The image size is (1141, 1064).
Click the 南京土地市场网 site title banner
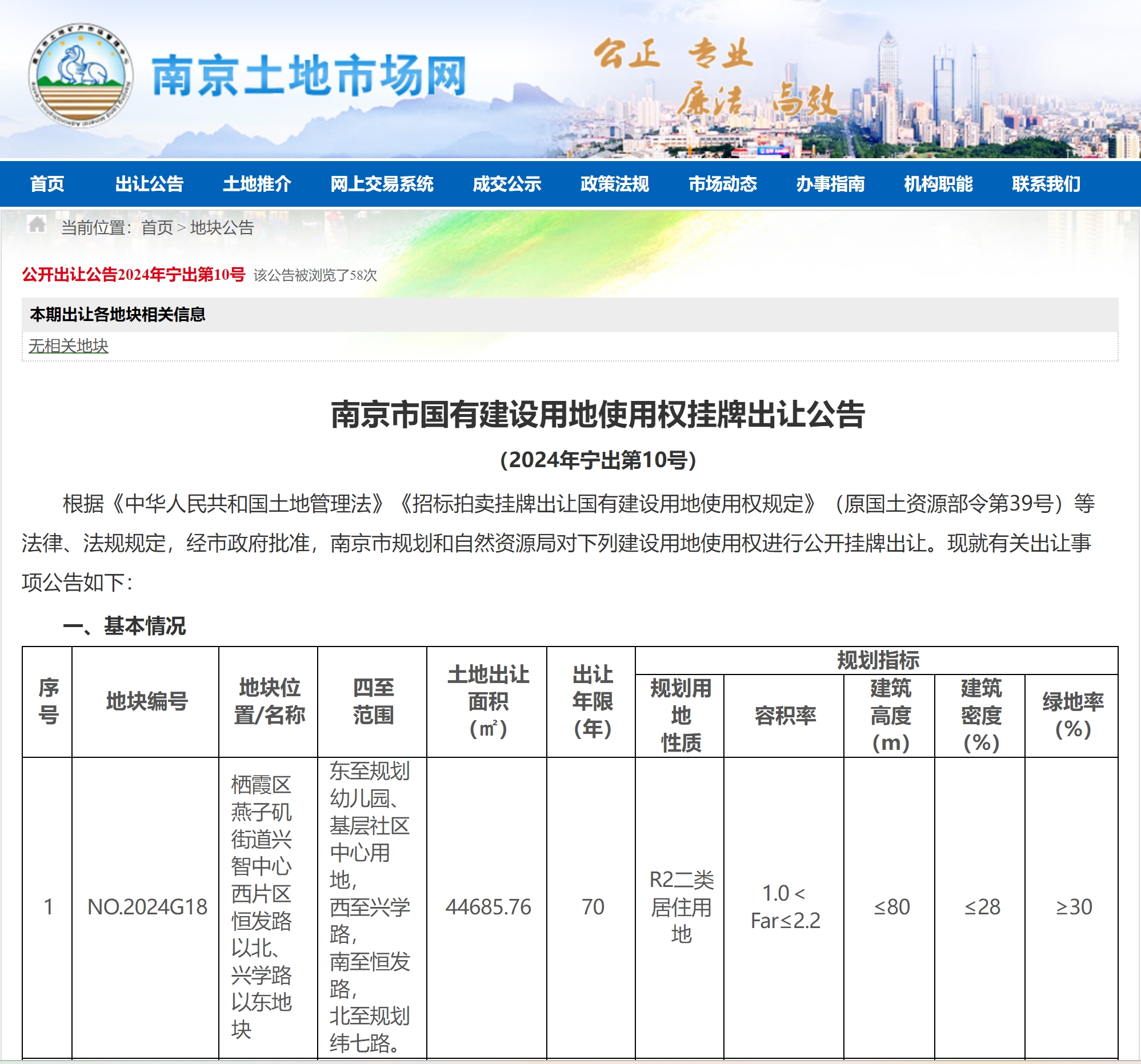[x=309, y=77]
